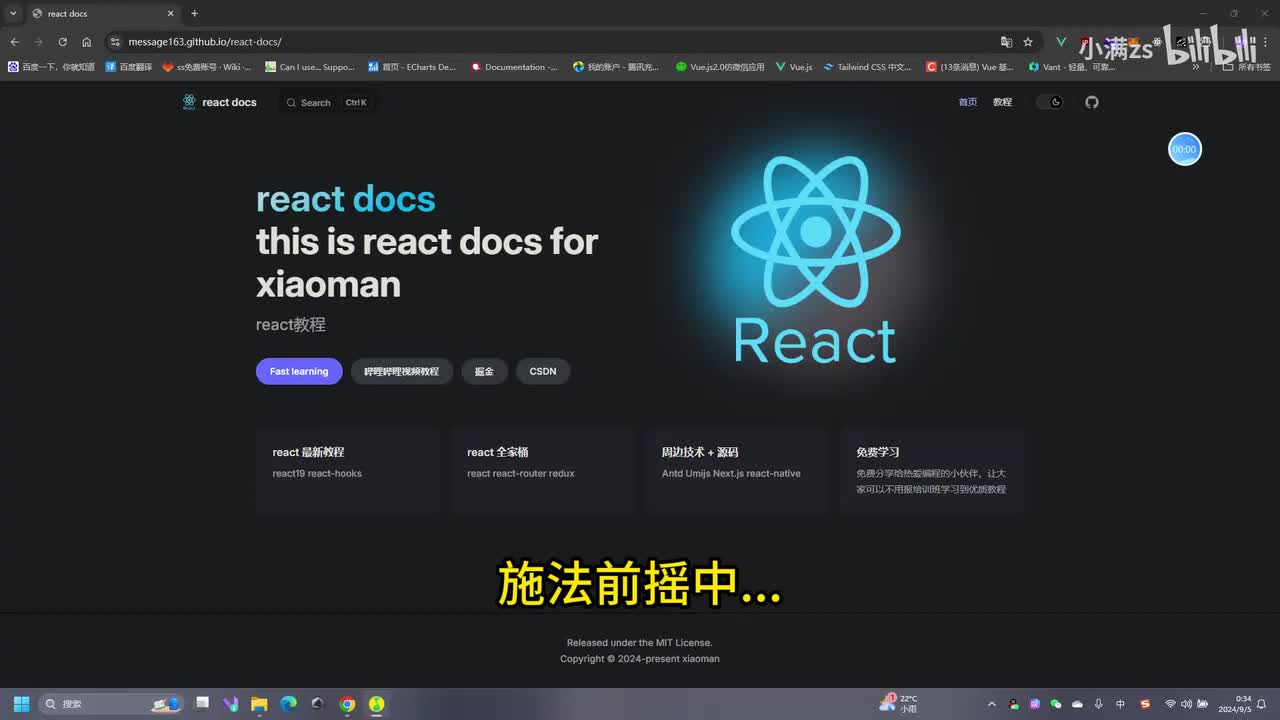This screenshot has height=720, width=1280.
Task: Open the Windows Start menu
Action: [21, 704]
